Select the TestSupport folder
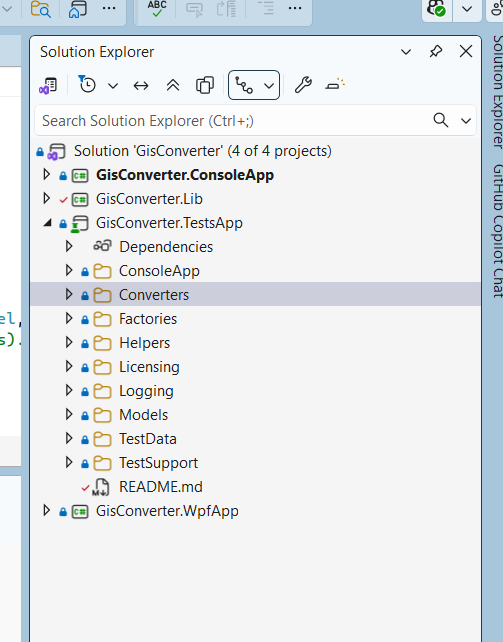The width and height of the screenshot is (503, 642). click(158, 463)
